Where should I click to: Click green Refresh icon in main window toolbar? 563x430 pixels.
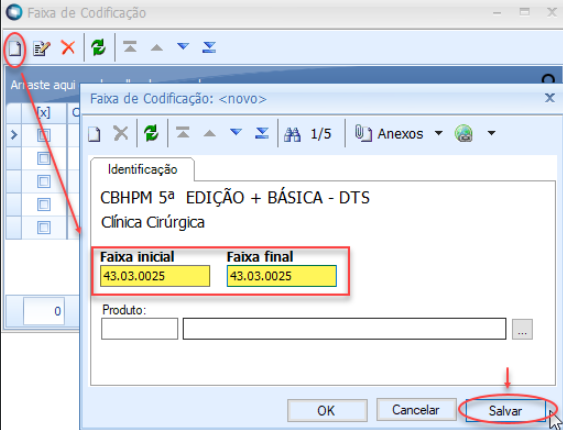click(x=98, y=47)
